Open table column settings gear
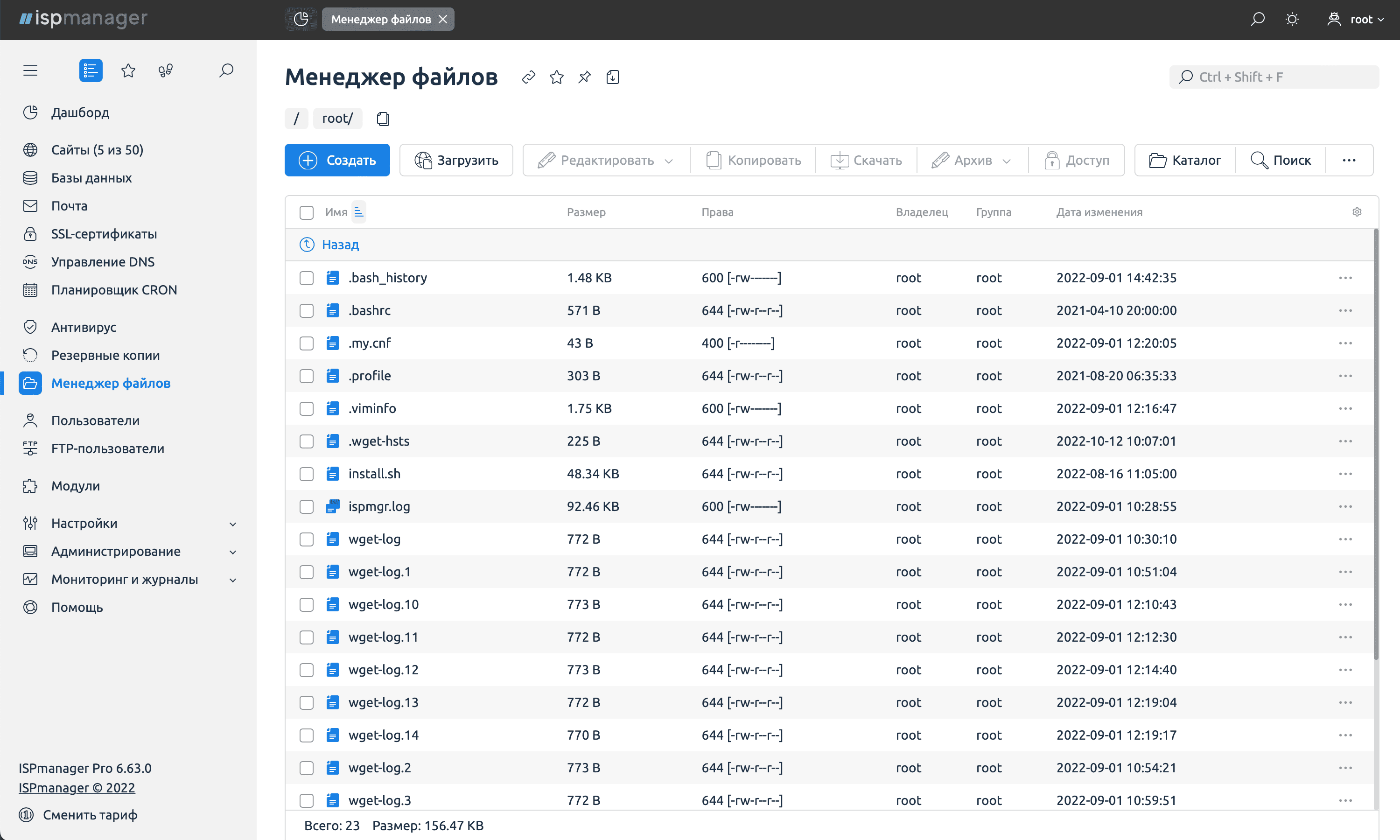This screenshot has width=1400, height=840. [x=1357, y=212]
